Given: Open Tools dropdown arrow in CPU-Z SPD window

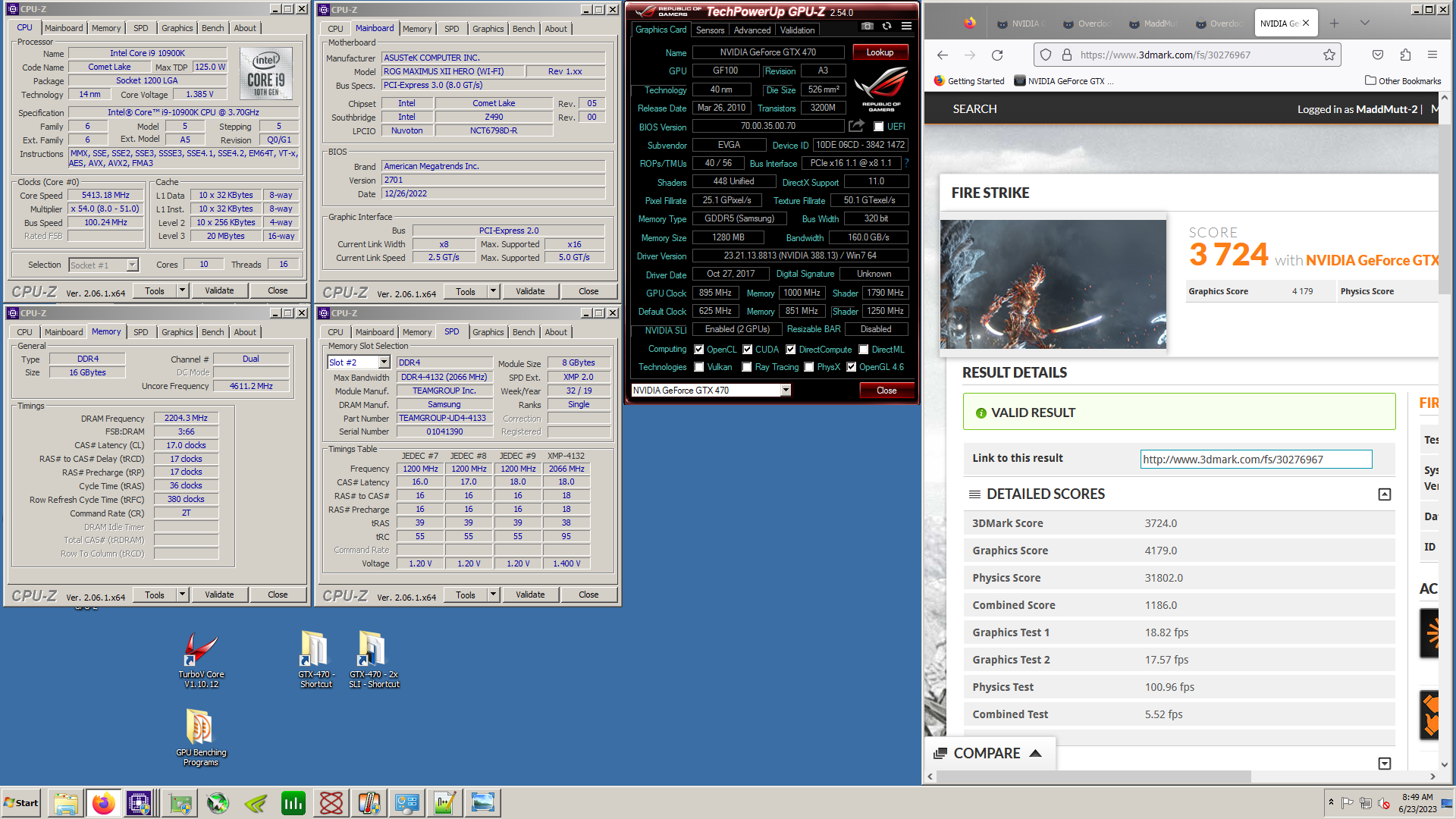Looking at the screenshot, I should pyautogui.click(x=493, y=595).
